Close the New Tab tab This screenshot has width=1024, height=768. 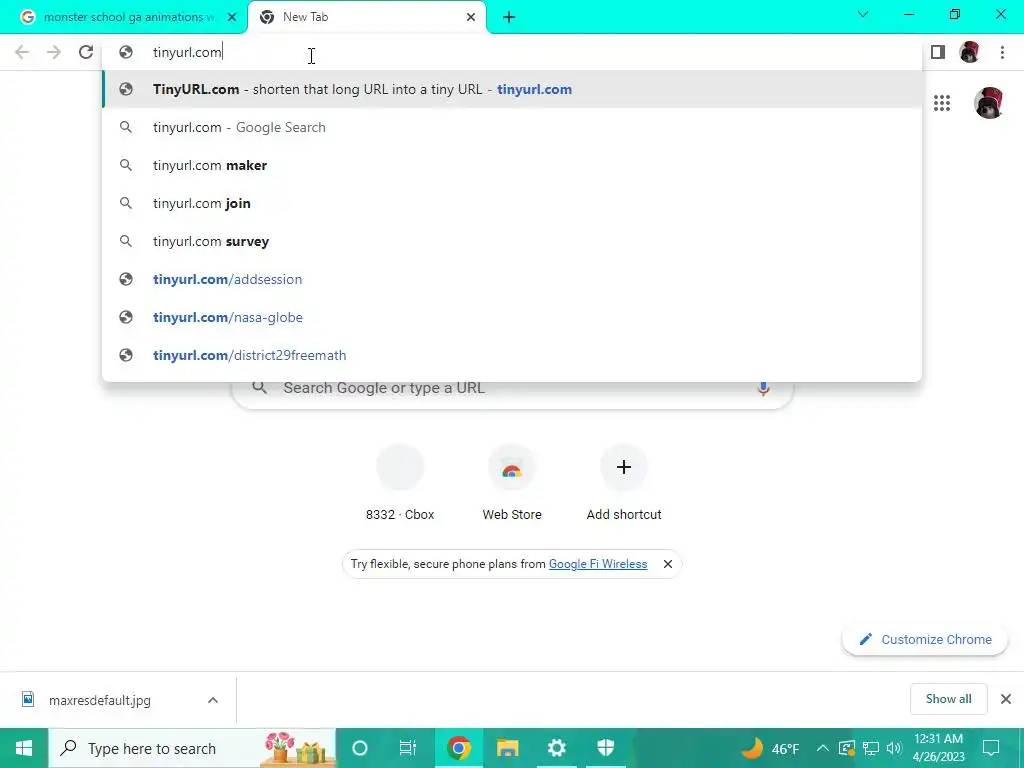pyautogui.click(x=471, y=17)
